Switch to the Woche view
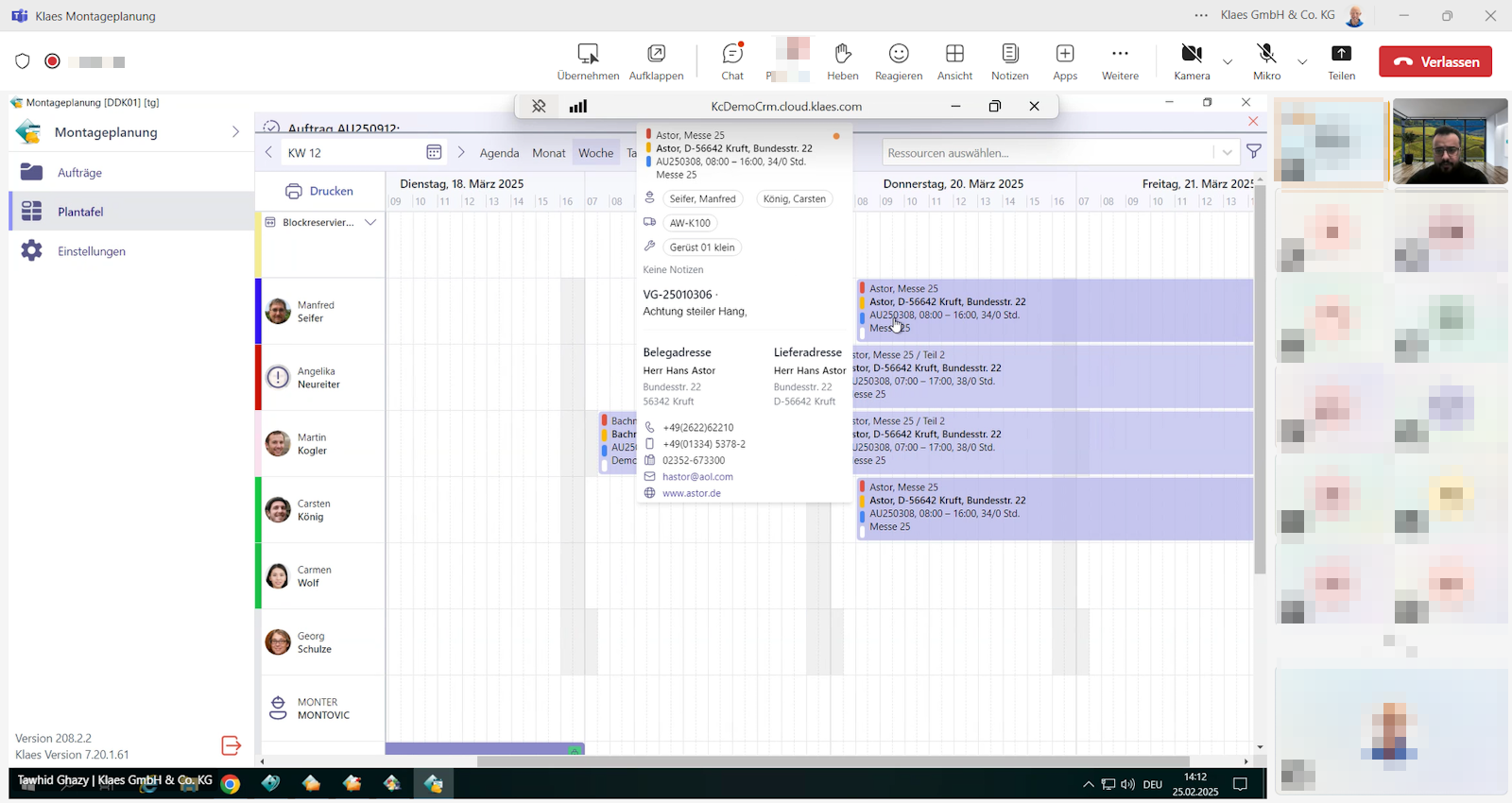Viewport: 1512px width, 803px height. [x=595, y=153]
